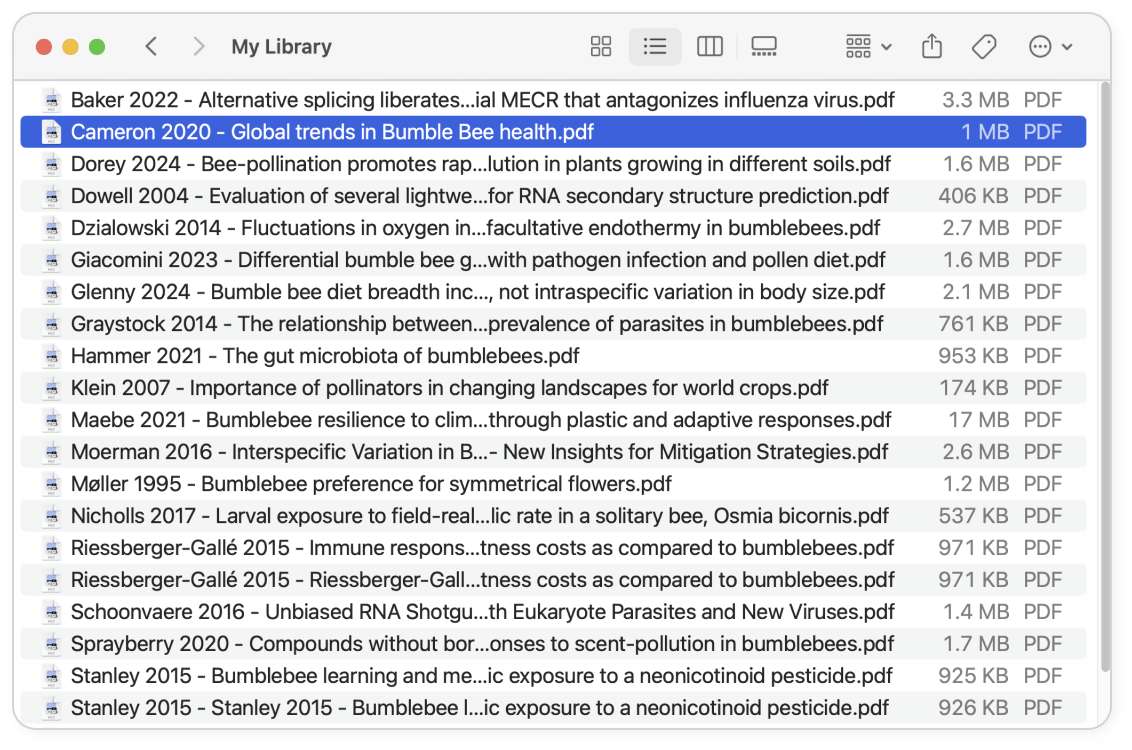1132x750 pixels.
Task: Select Sprayberry 2020 Compounds without bor file name
Action: coord(482,644)
